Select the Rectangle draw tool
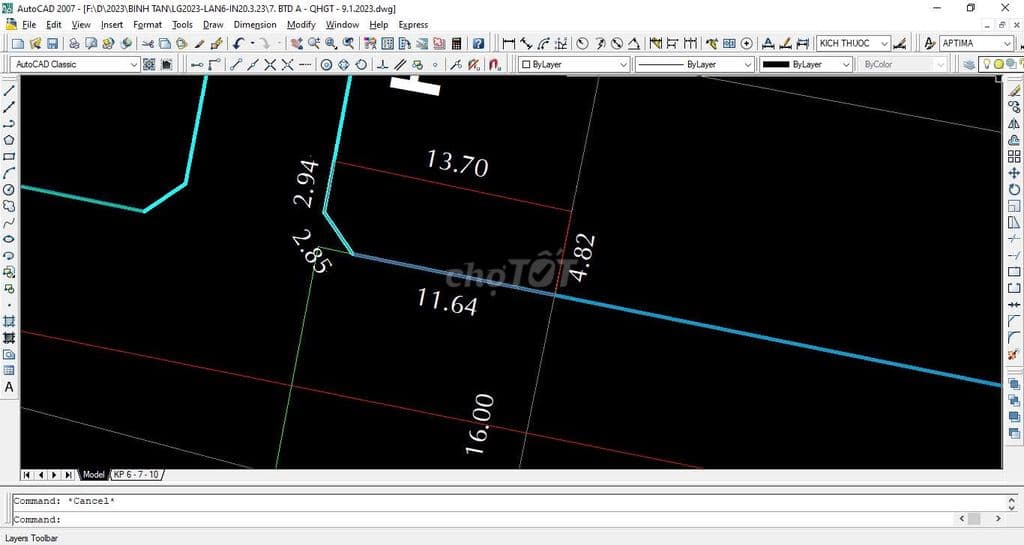1024x545 pixels. (x=9, y=157)
